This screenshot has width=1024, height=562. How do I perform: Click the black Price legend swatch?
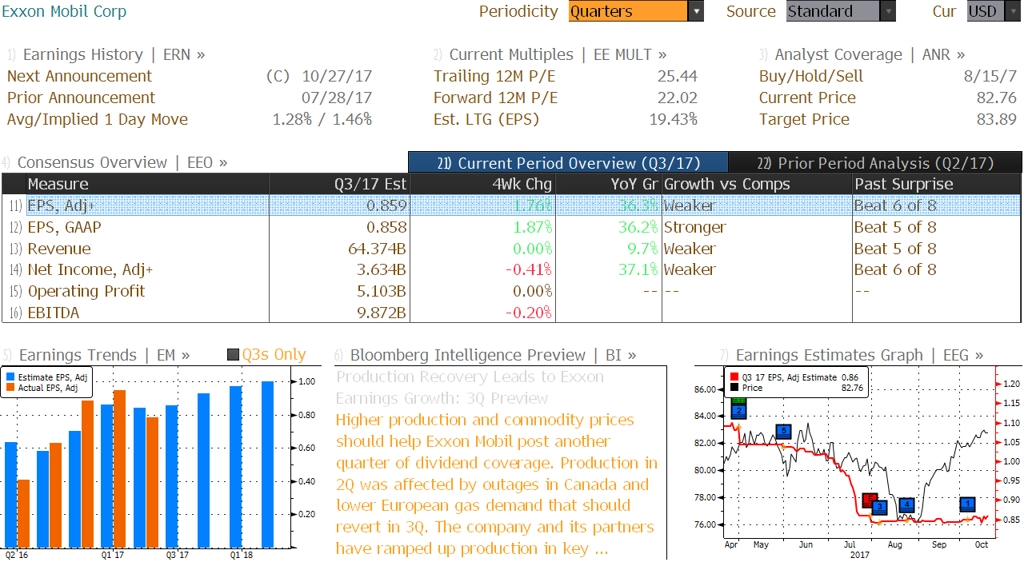tap(734, 387)
